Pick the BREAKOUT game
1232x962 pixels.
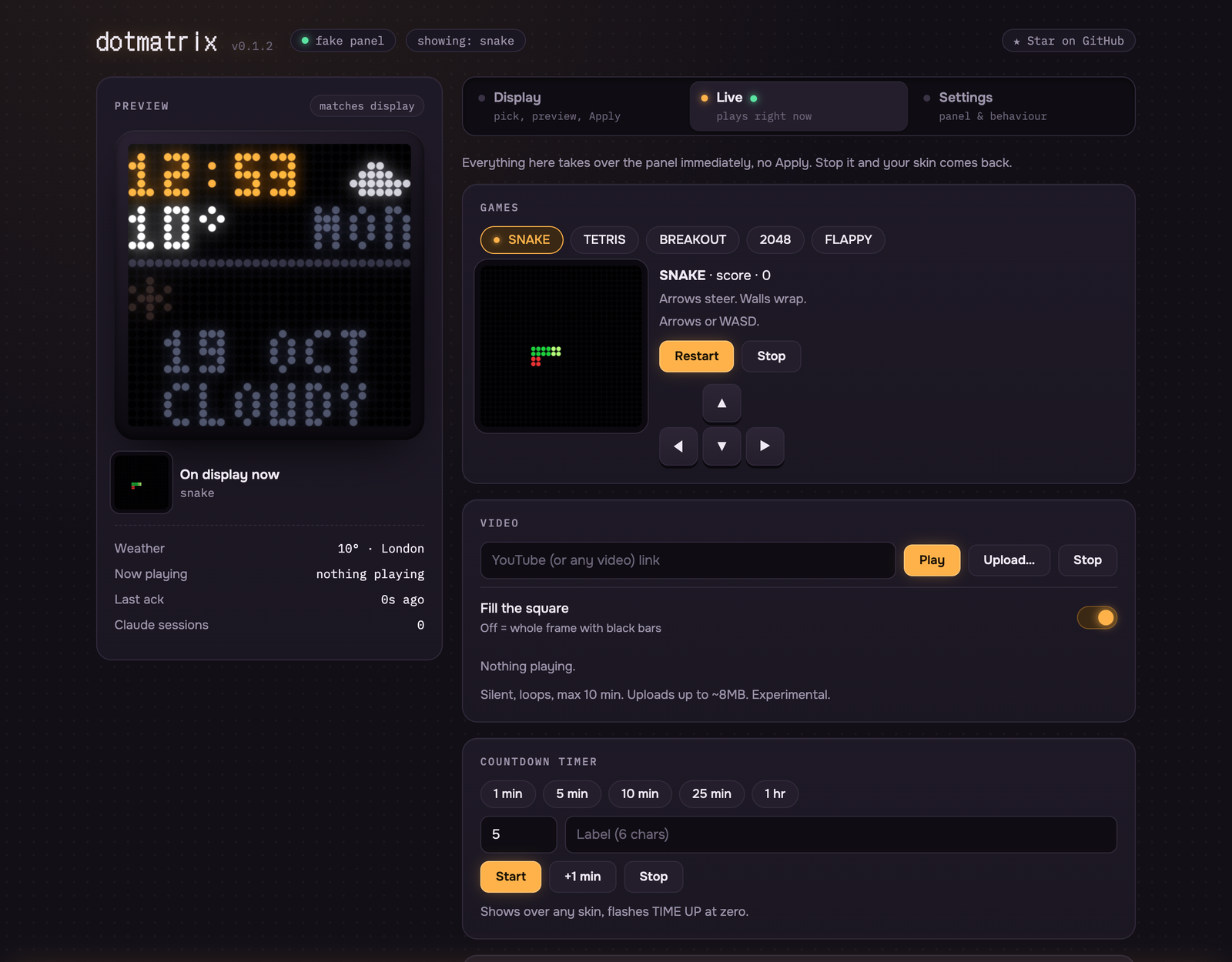pyautogui.click(x=693, y=240)
